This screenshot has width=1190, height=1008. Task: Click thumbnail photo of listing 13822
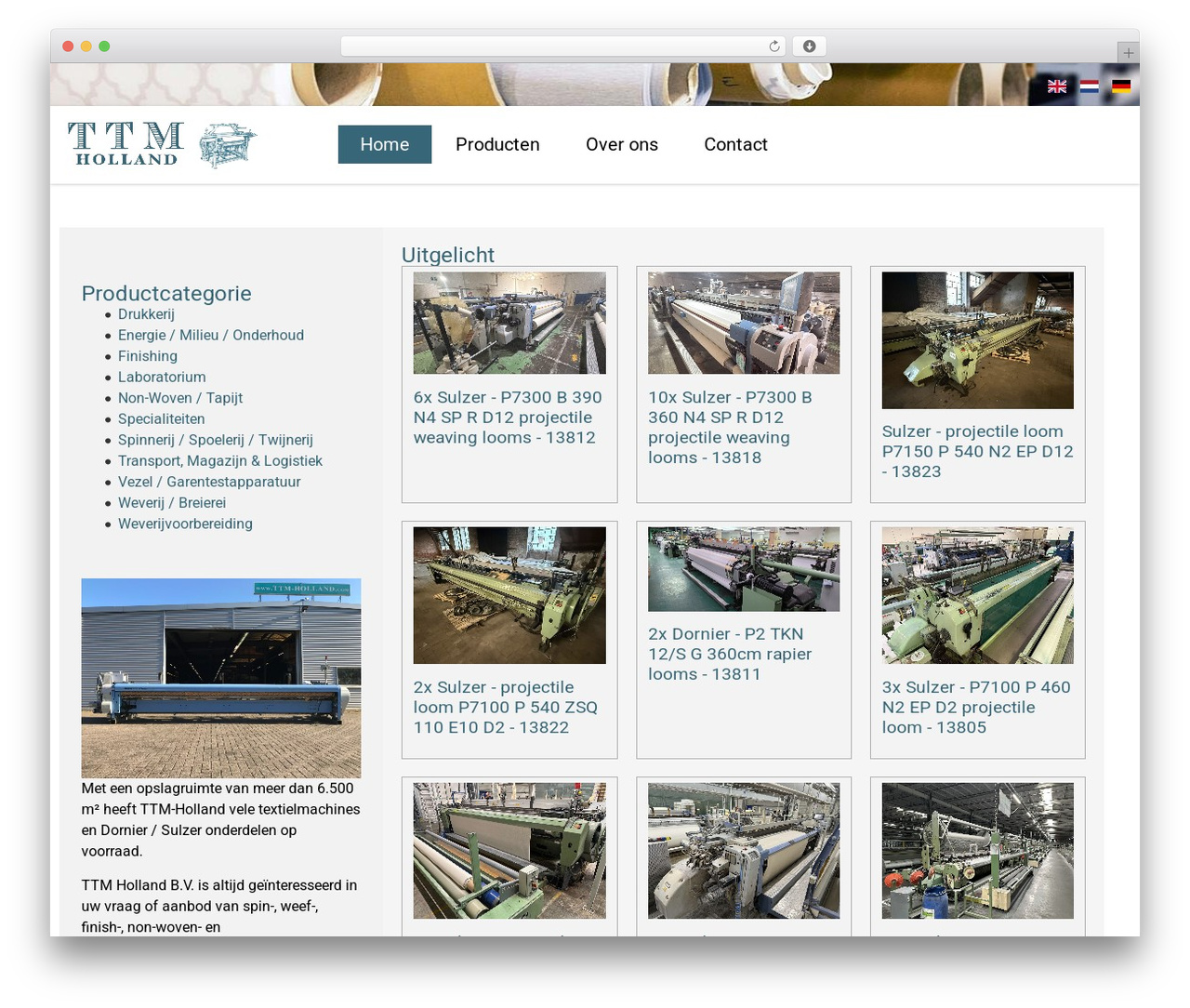509,595
